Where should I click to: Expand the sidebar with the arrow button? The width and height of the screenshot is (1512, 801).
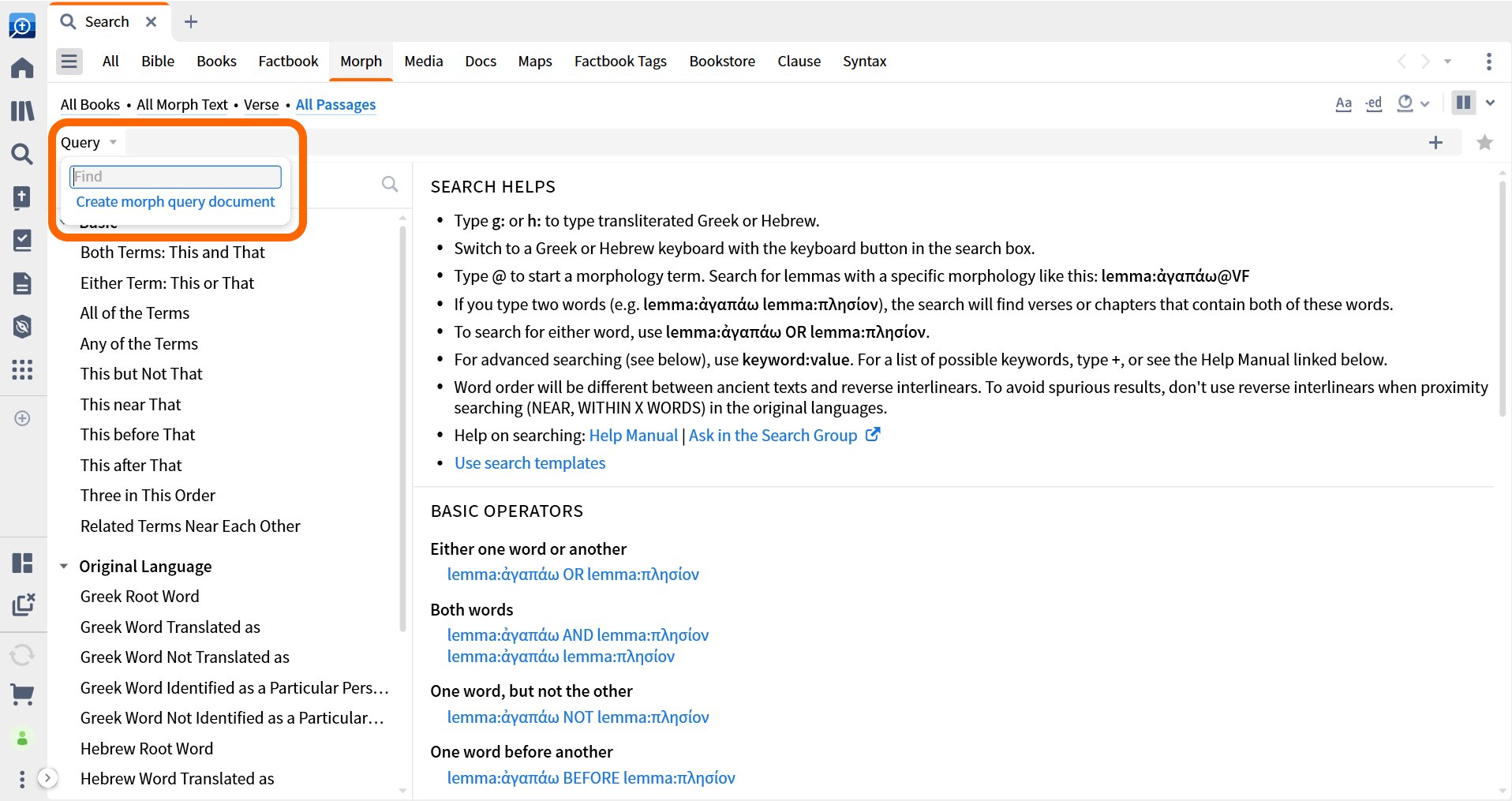tap(47, 778)
